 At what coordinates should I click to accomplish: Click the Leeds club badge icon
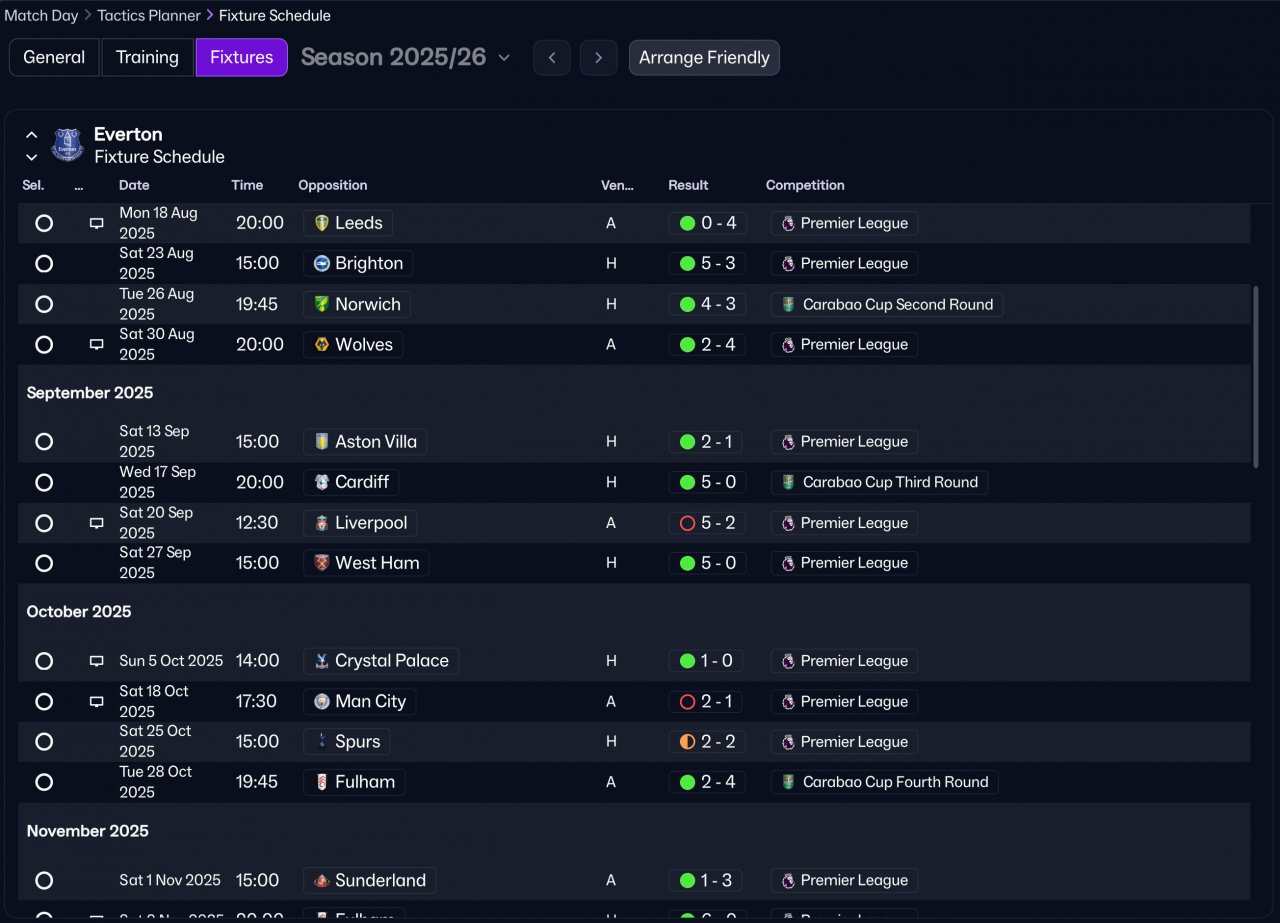[x=321, y=223]
